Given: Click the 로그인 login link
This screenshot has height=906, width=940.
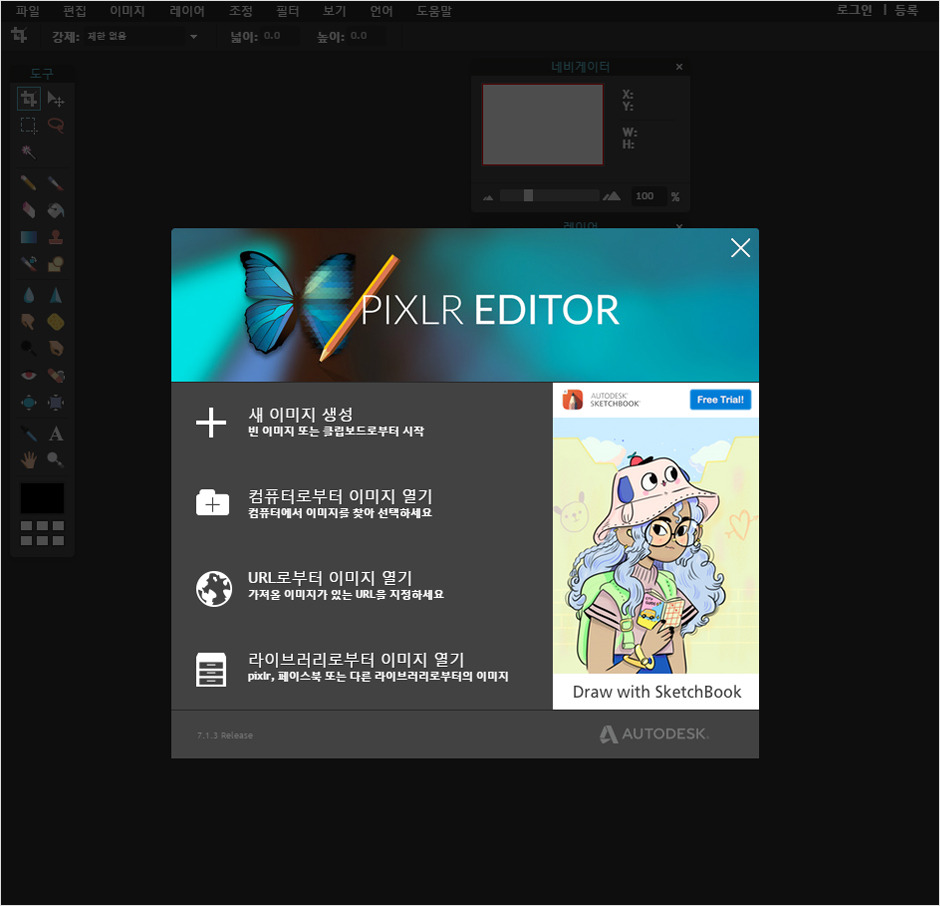Looking at the screenshot, I should pyautogui.click(x=854, y=10).
